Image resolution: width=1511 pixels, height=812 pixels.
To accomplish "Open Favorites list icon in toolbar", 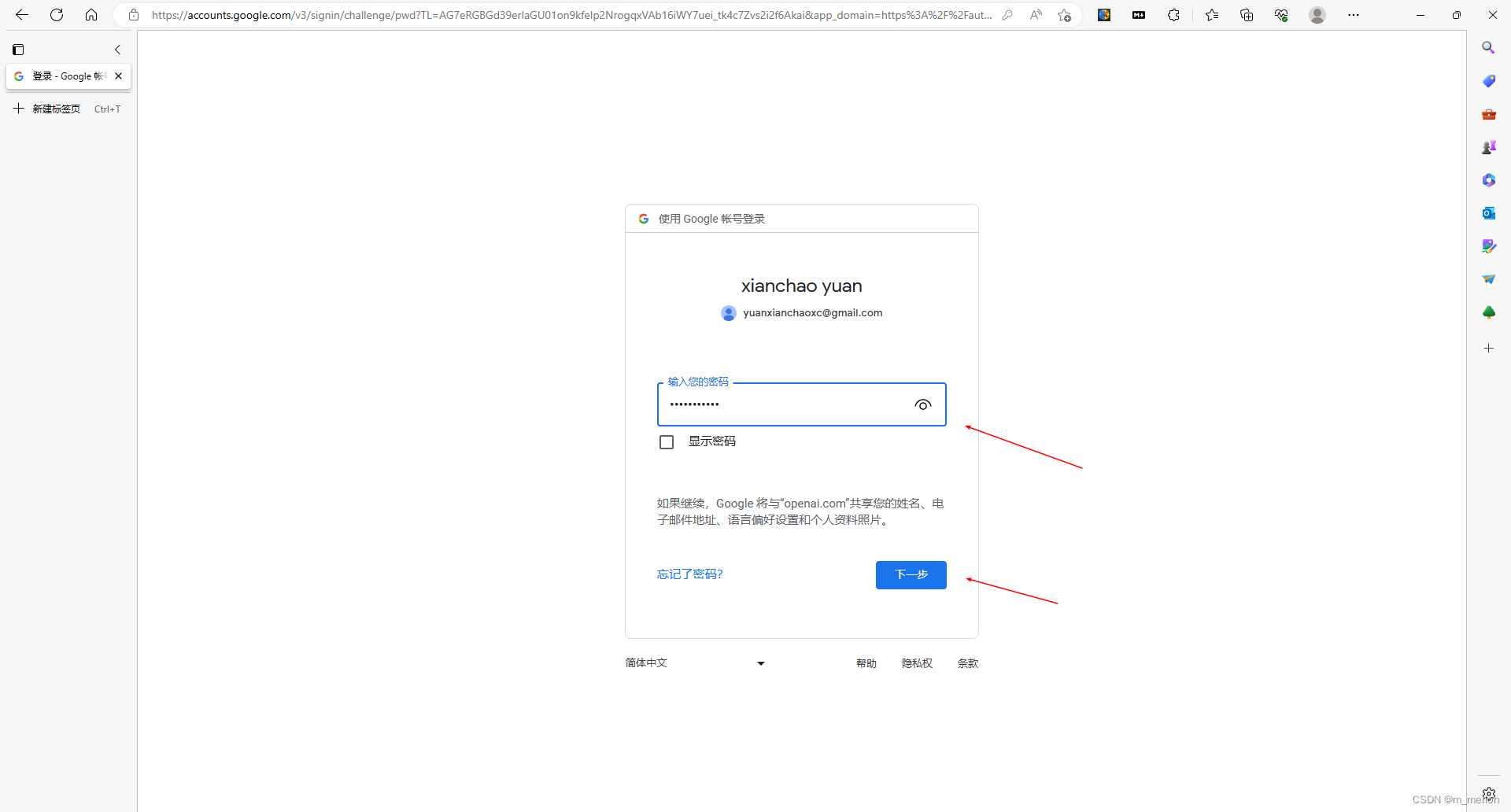I will tap(1212, 15).
